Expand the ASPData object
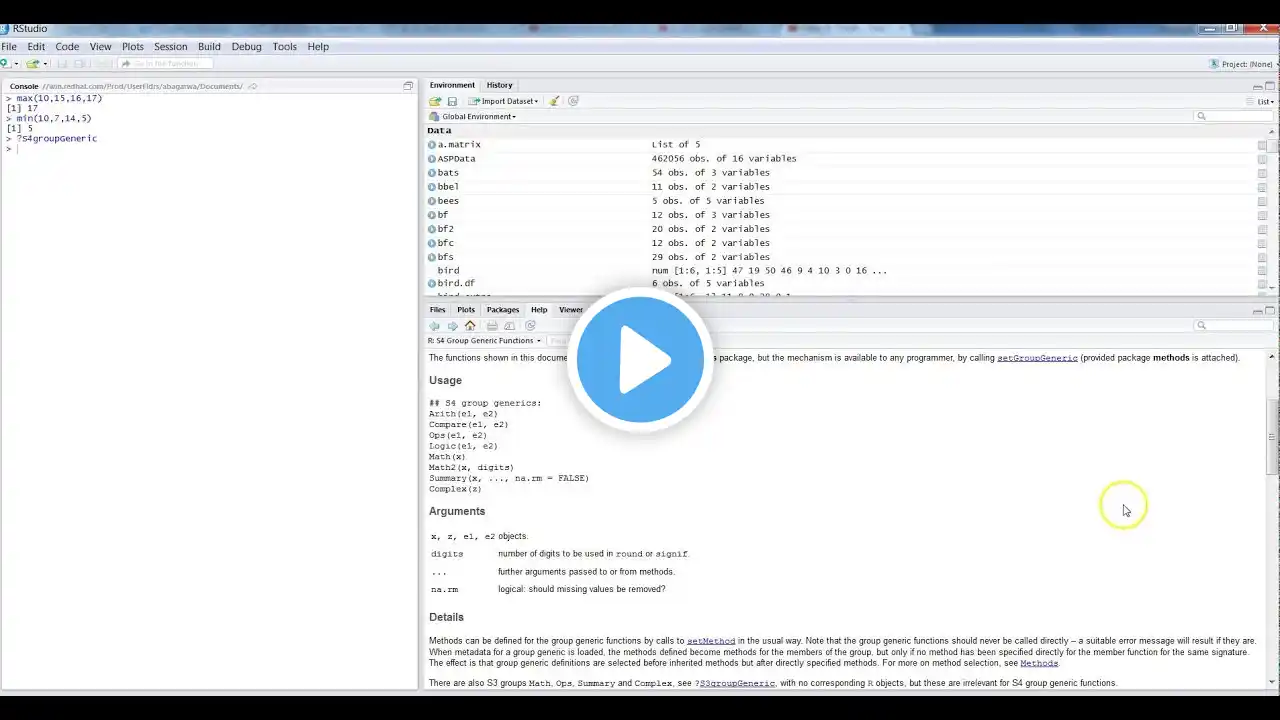Viewport: 1280px width, 720px height. (432, 159)
